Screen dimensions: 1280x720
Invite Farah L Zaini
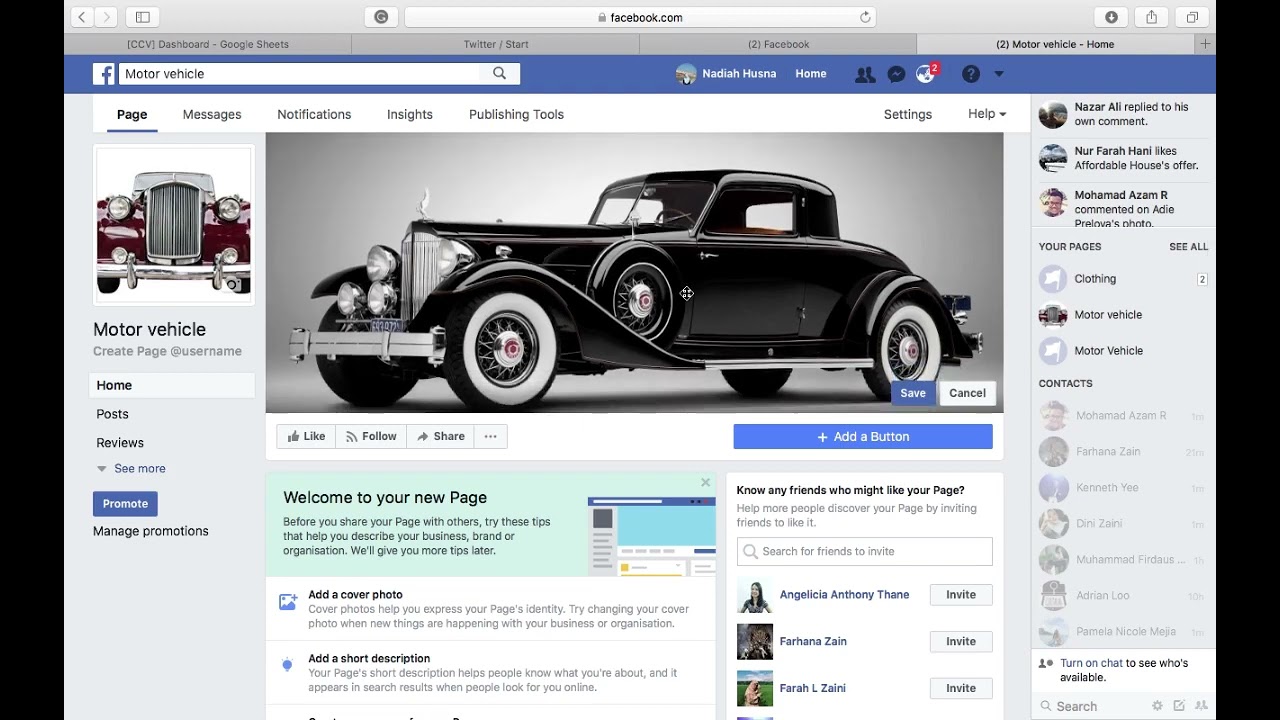point(961,689)
